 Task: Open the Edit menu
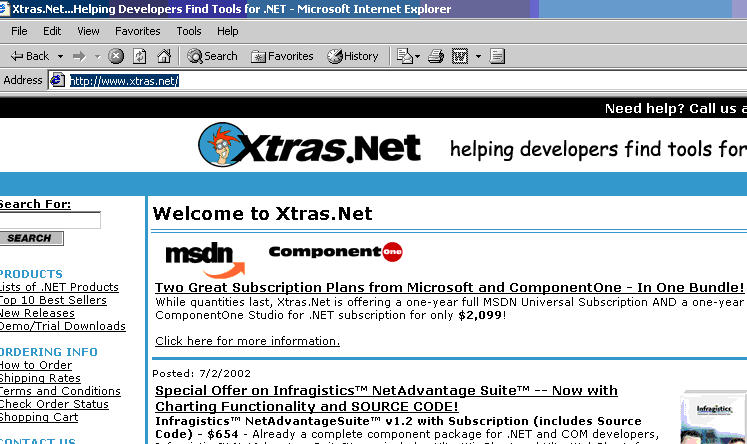[x=52, y=31]
